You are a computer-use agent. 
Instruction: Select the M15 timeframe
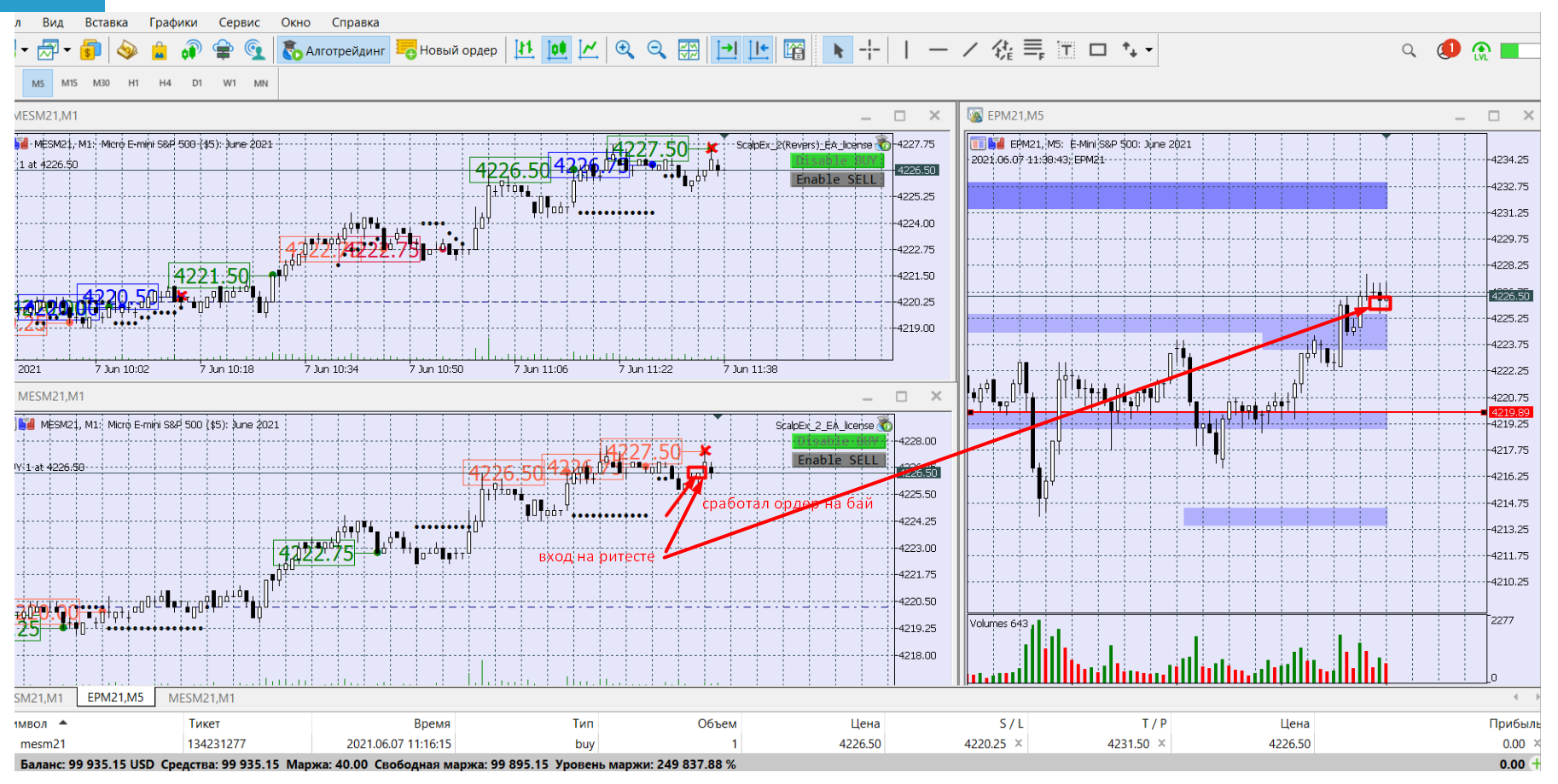pyautogui.click(x=69, y=84)
